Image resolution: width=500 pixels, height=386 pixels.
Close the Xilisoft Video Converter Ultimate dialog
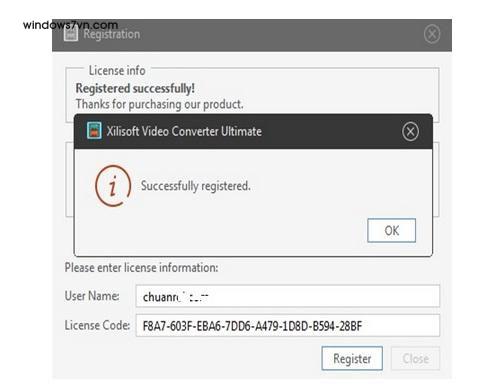point(410,131)
